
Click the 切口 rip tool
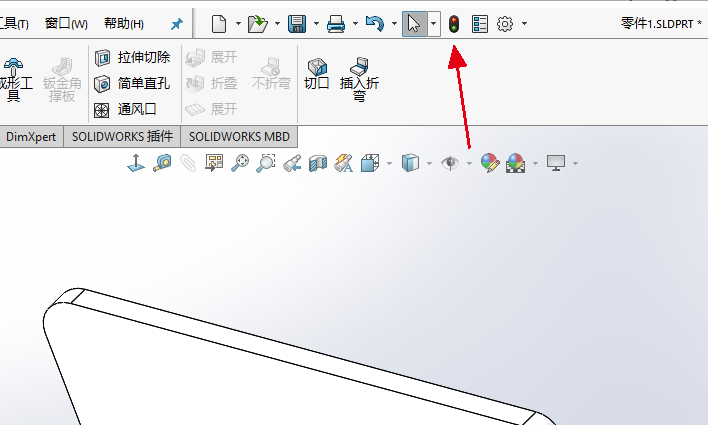[x=317, y=74]
